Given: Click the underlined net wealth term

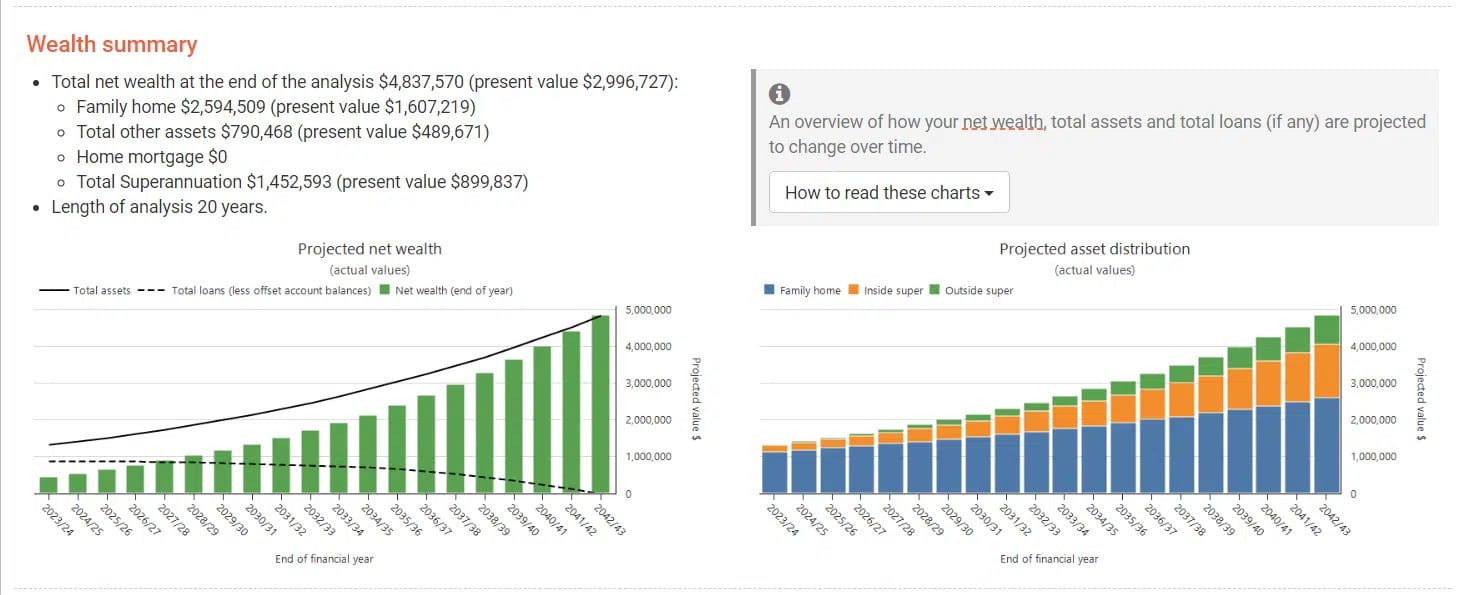Looking at the screenshot, I should pyautogui.click(x=1003, y=122).
